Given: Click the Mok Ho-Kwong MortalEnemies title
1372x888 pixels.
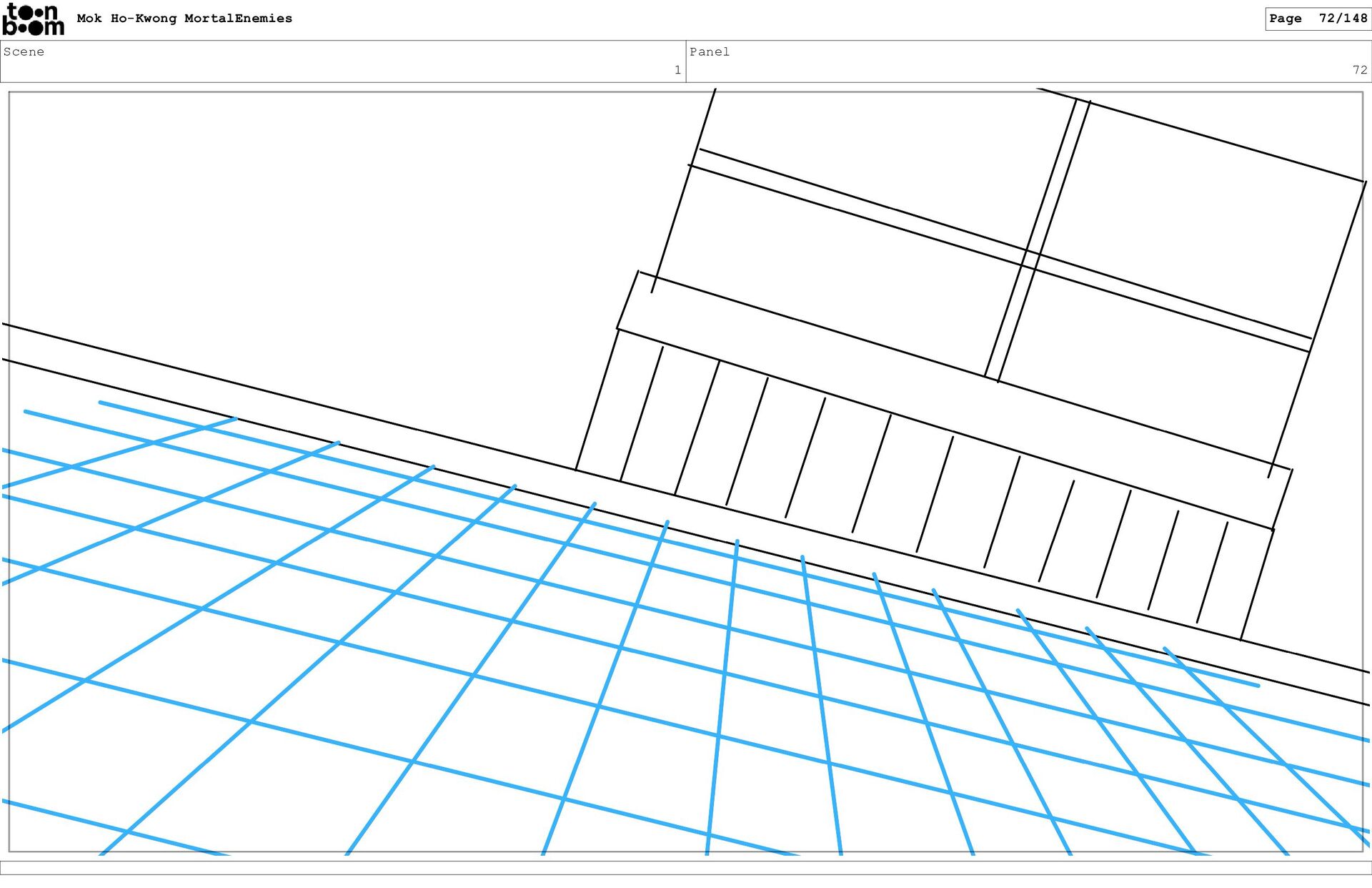Looking at the screenshot, I should (184, 19).
